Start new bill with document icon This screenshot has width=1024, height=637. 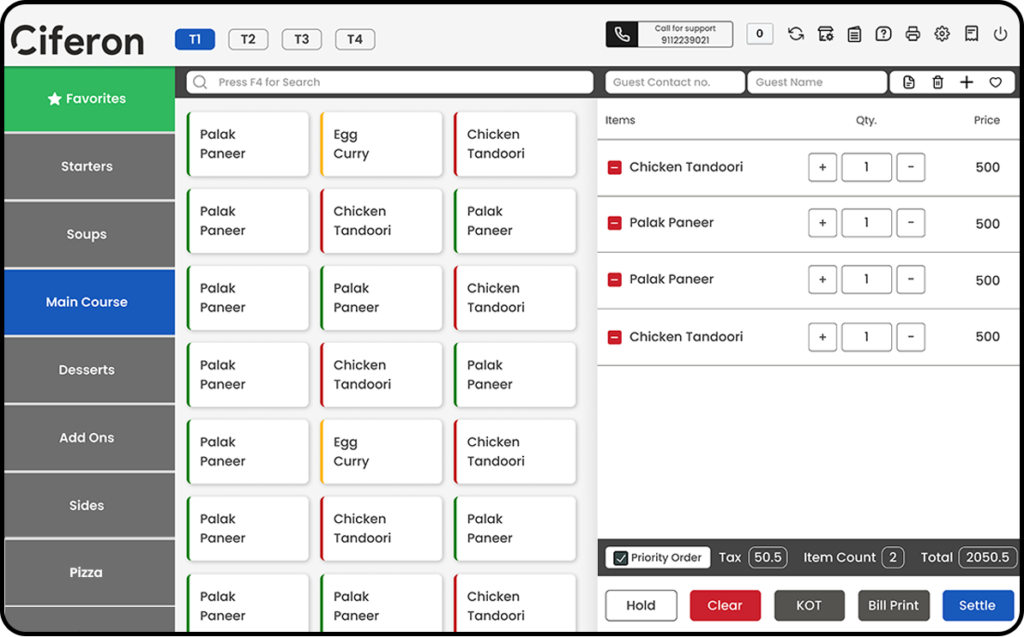(x=908, y=82)
